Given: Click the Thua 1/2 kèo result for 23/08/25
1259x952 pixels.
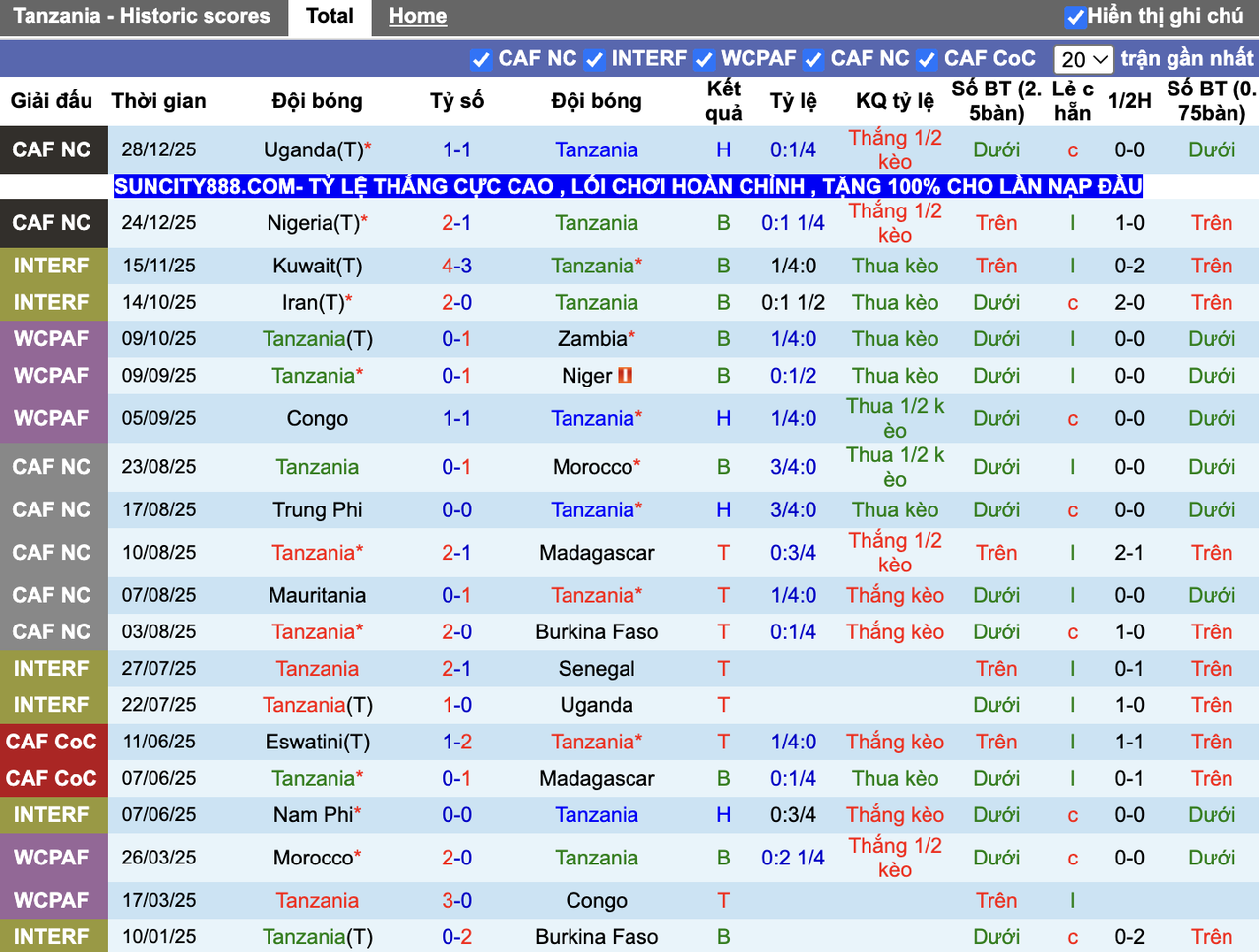Looking at the screenshot, I should tap(895, 467).
